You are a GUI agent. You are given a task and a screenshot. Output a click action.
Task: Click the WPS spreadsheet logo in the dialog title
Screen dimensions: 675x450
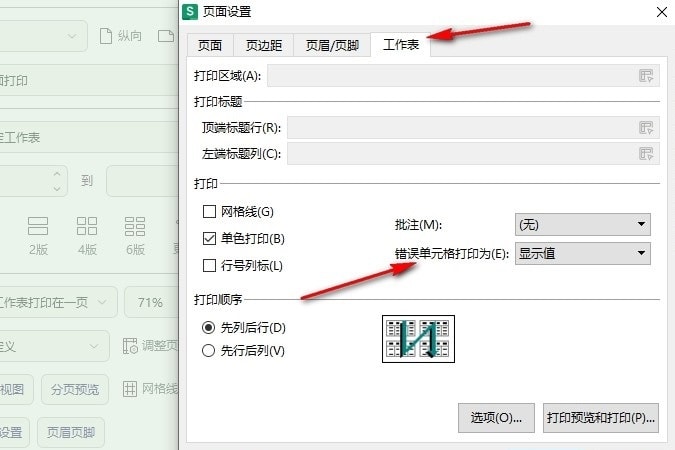(x=190, y=12)
